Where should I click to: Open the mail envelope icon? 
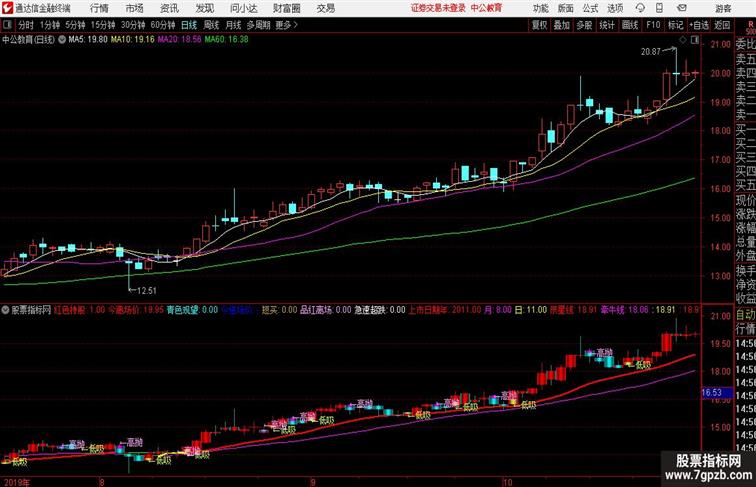[x=682, y=8]
